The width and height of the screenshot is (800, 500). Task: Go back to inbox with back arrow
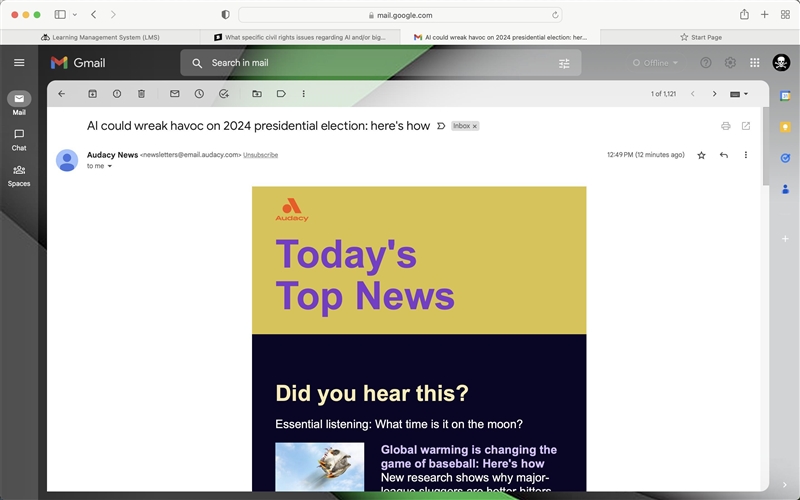coord(62,94)
